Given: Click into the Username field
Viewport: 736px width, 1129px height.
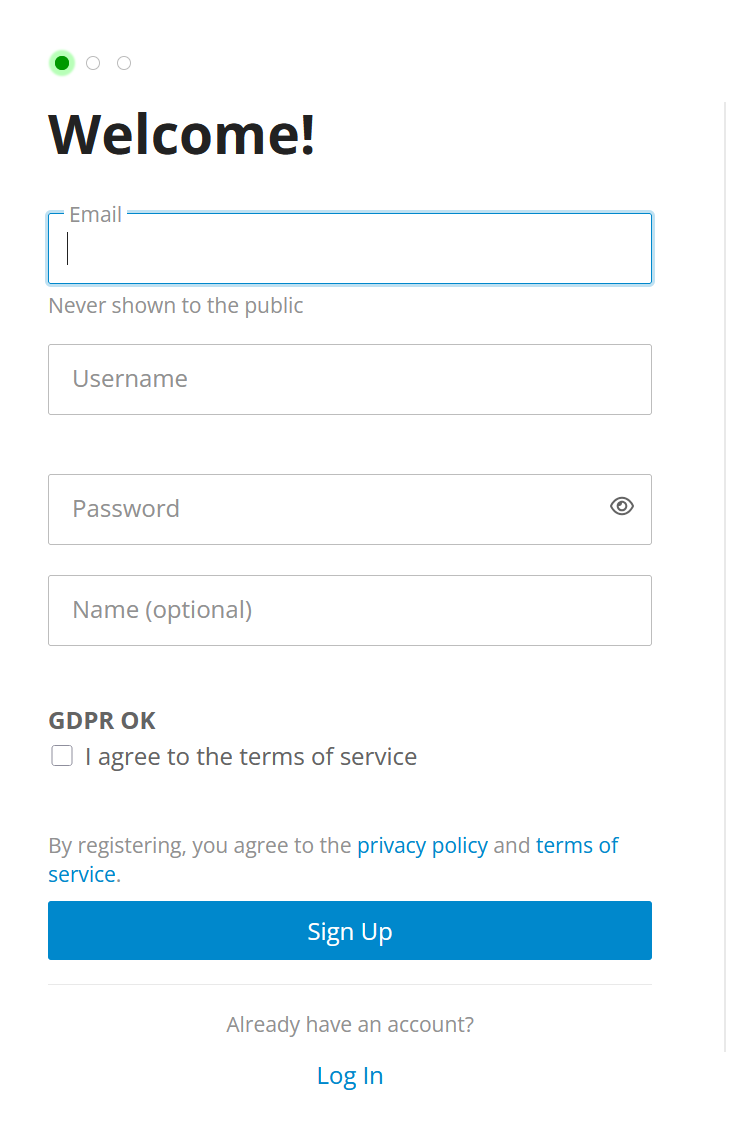Looking at the screenshot, I should click(x=350, y=379).
